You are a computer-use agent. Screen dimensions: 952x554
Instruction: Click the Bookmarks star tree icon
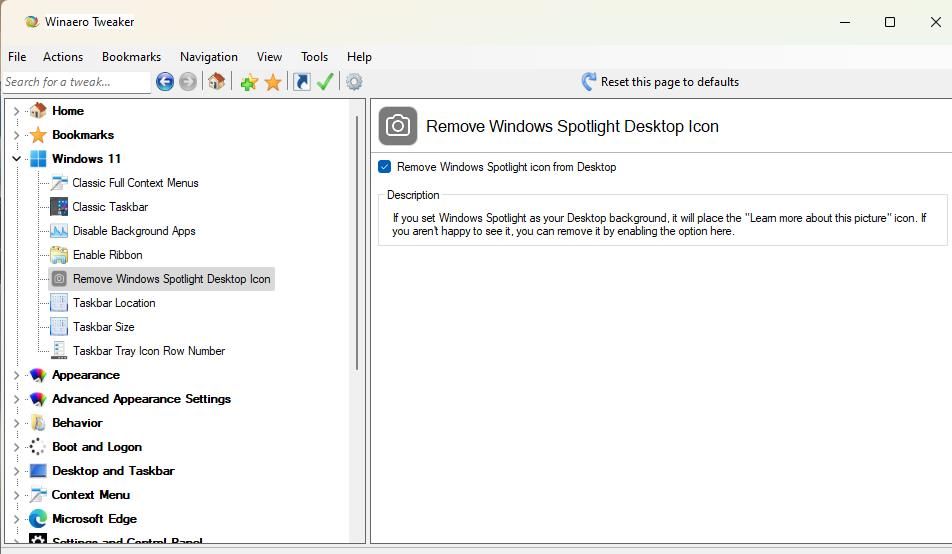38,134
